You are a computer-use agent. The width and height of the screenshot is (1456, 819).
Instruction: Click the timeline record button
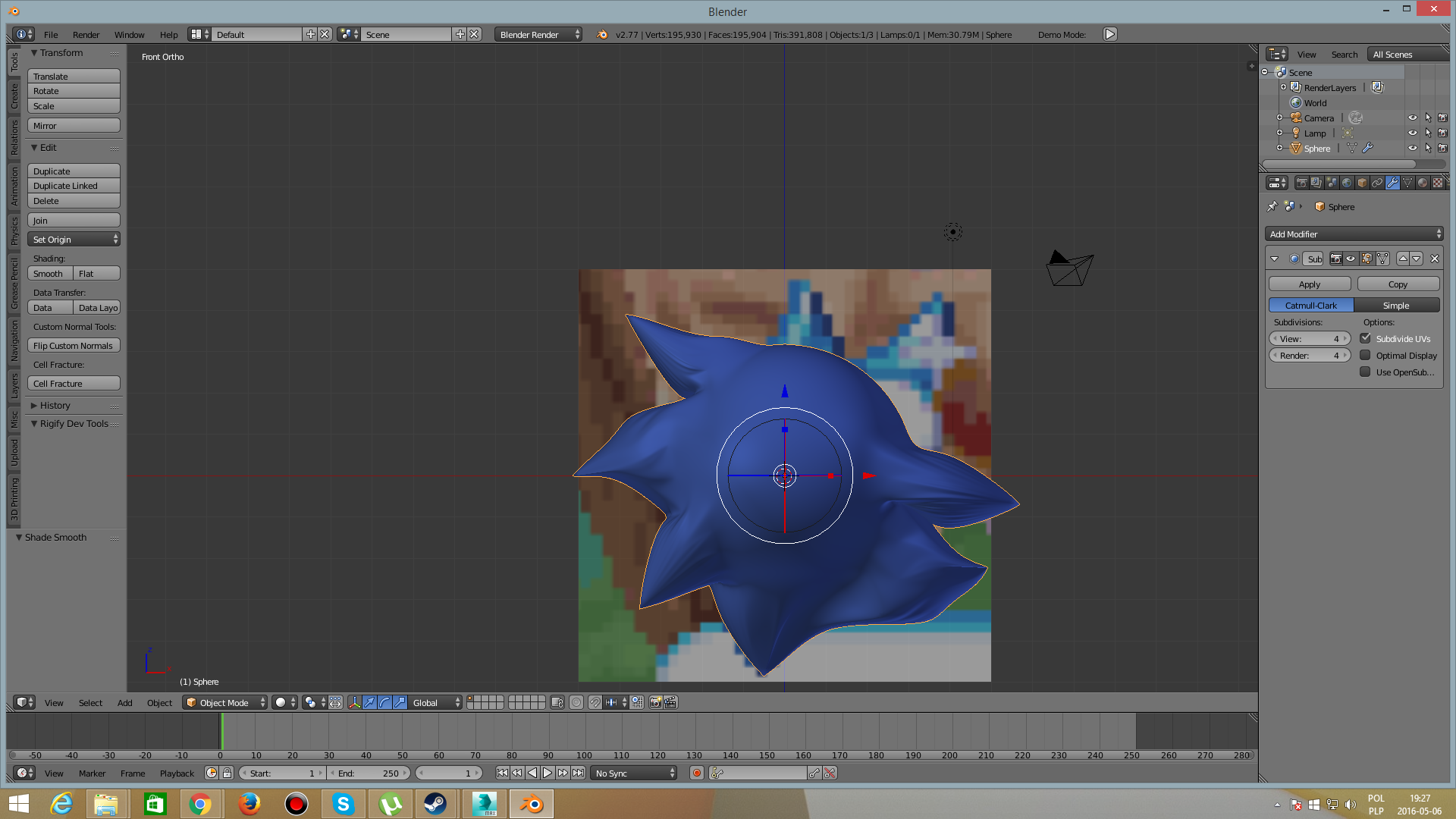click(x=697, y=773)
